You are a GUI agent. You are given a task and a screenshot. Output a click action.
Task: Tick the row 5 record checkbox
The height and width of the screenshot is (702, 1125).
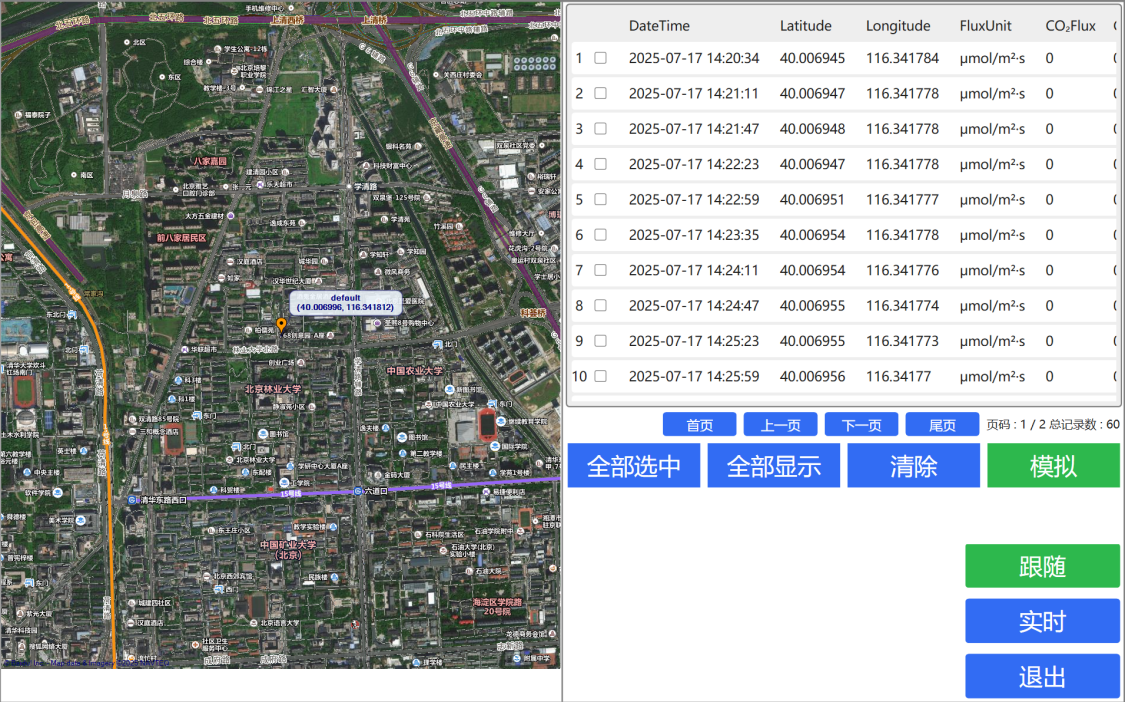(x=600, y=200)
